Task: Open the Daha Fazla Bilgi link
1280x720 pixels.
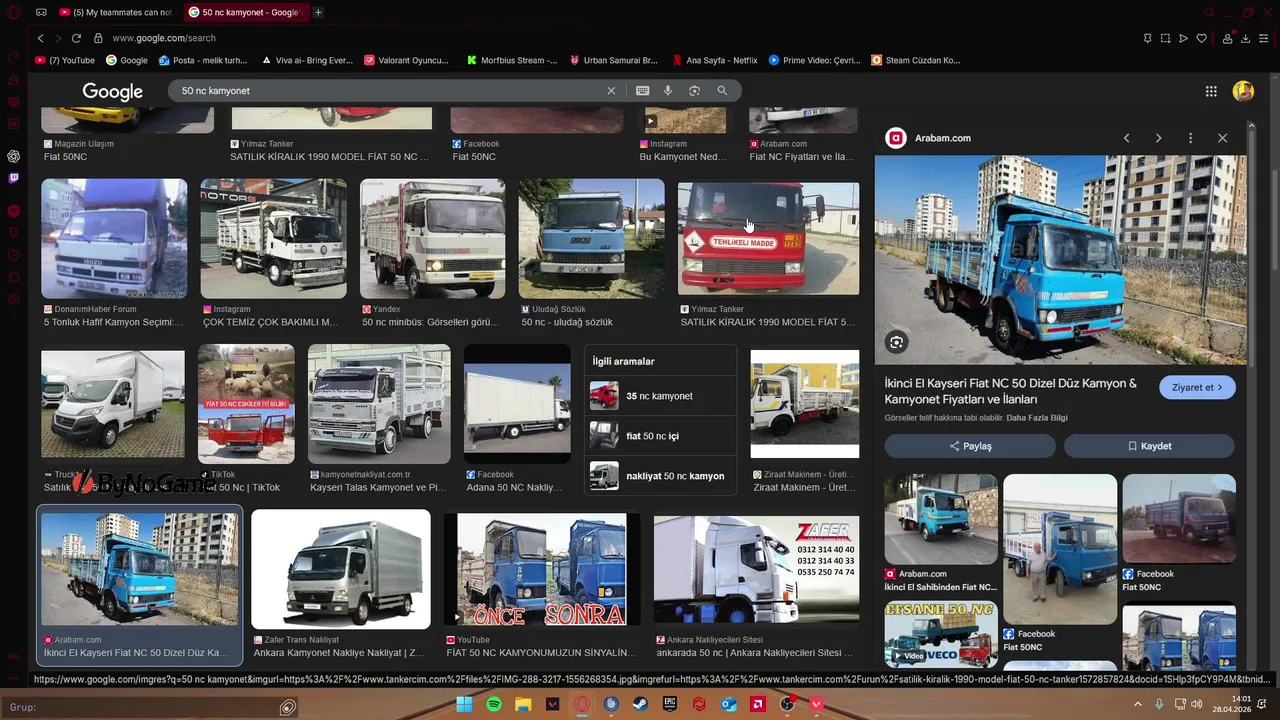Action: [1037, 418]
